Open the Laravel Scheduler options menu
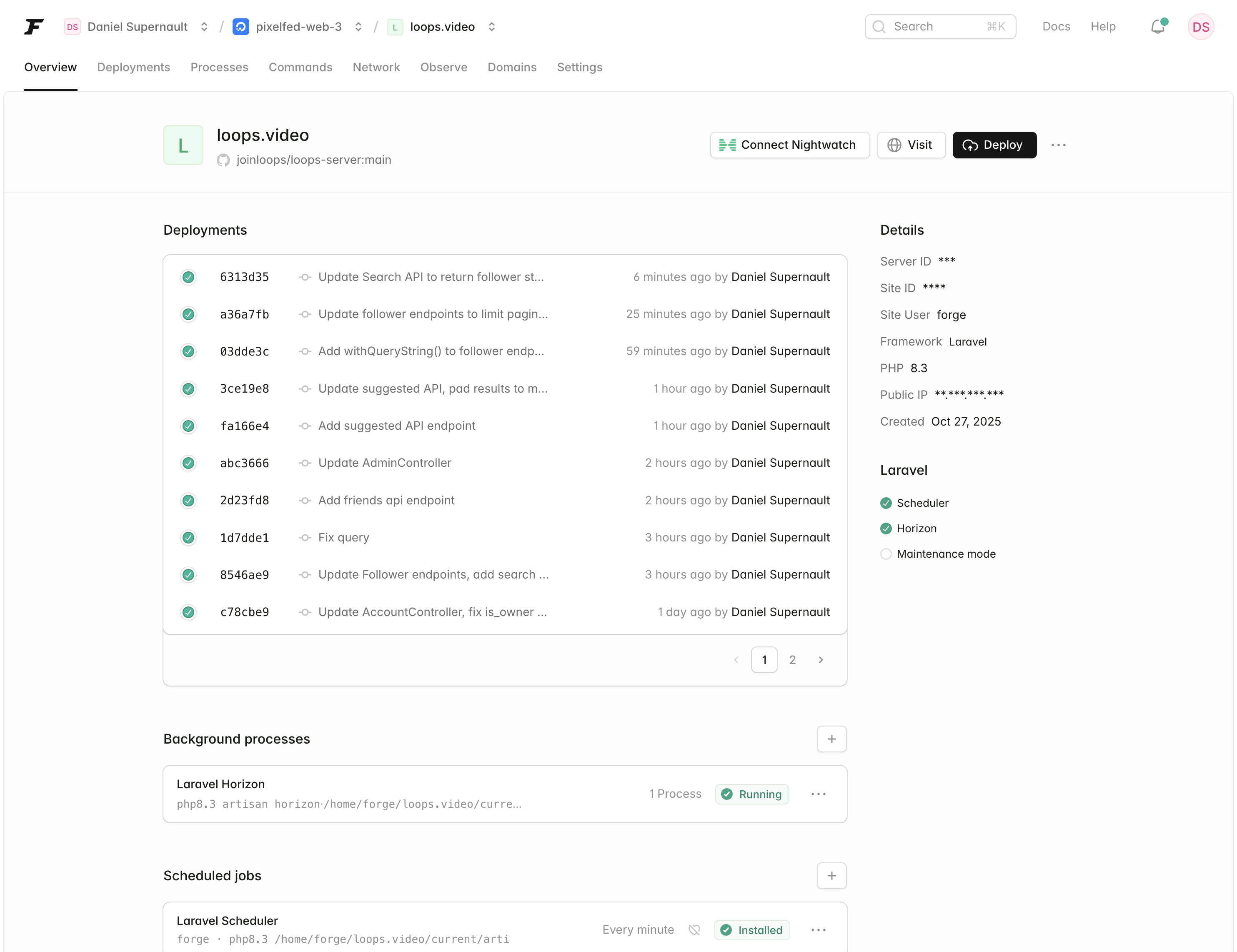 click(x=818, y=930)
